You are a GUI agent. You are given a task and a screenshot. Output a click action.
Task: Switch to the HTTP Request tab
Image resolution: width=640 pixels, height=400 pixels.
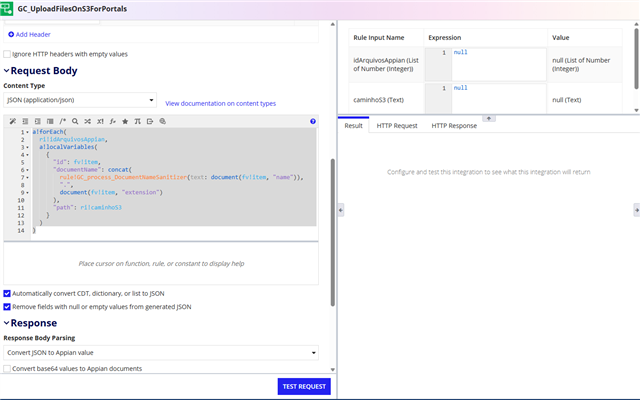[397, 126]
